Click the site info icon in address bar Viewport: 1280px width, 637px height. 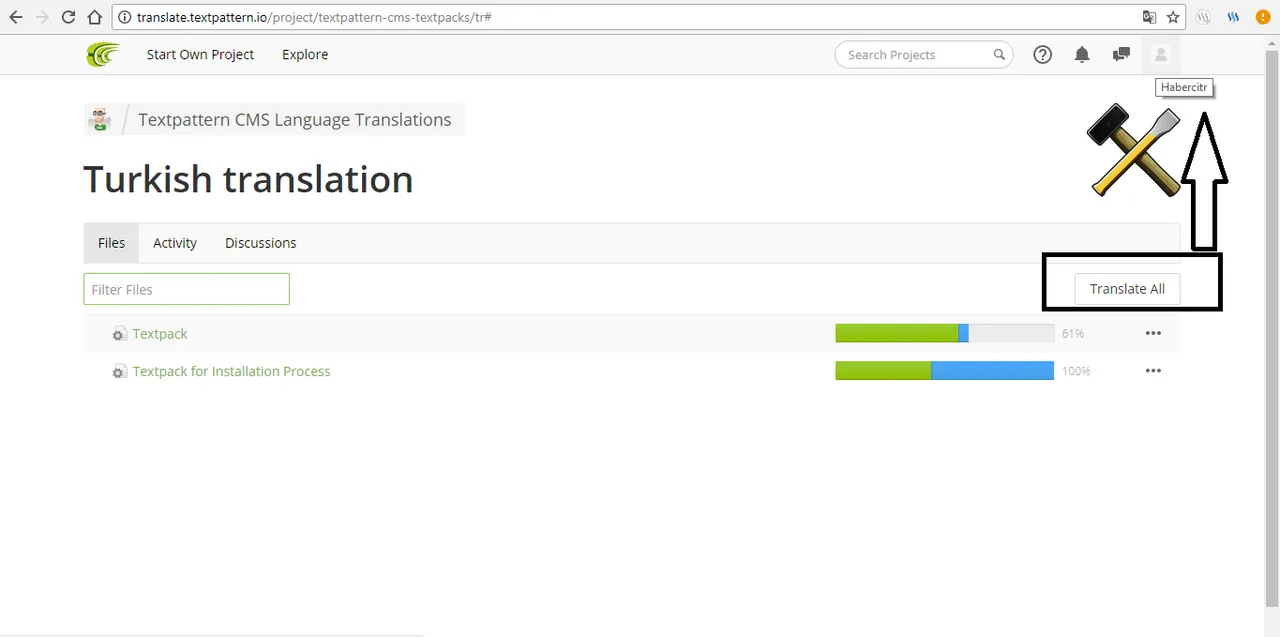[124, 17]
